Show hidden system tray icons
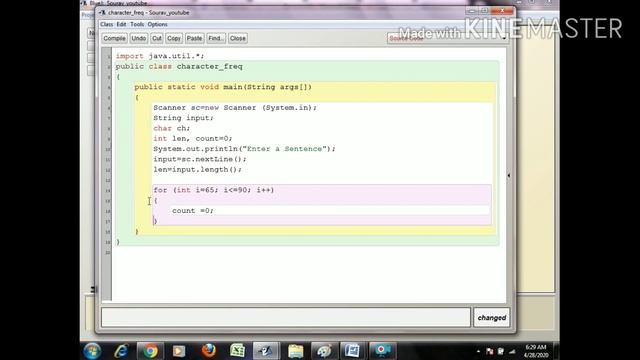 tap(478, 351)
